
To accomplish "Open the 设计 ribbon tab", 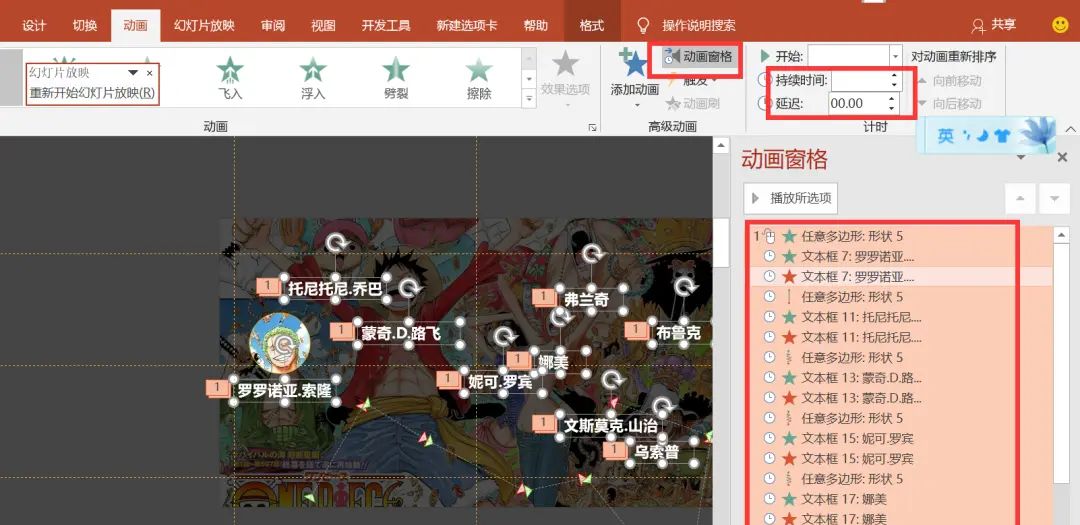I will click(34, 25).
